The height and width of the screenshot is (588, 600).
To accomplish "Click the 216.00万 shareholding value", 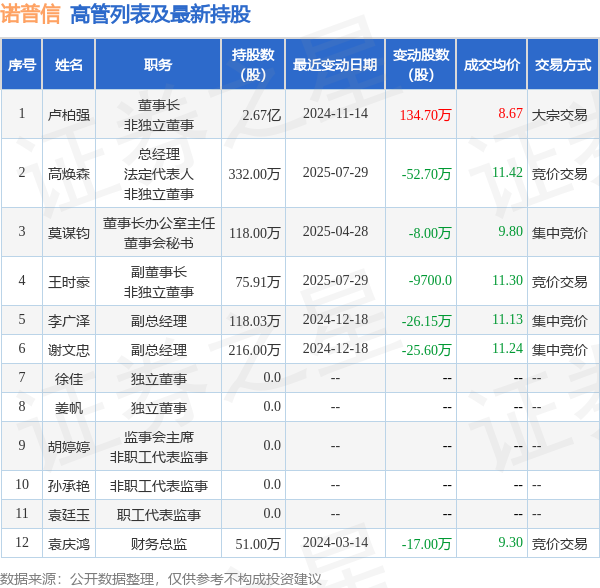I will point(254,349).
